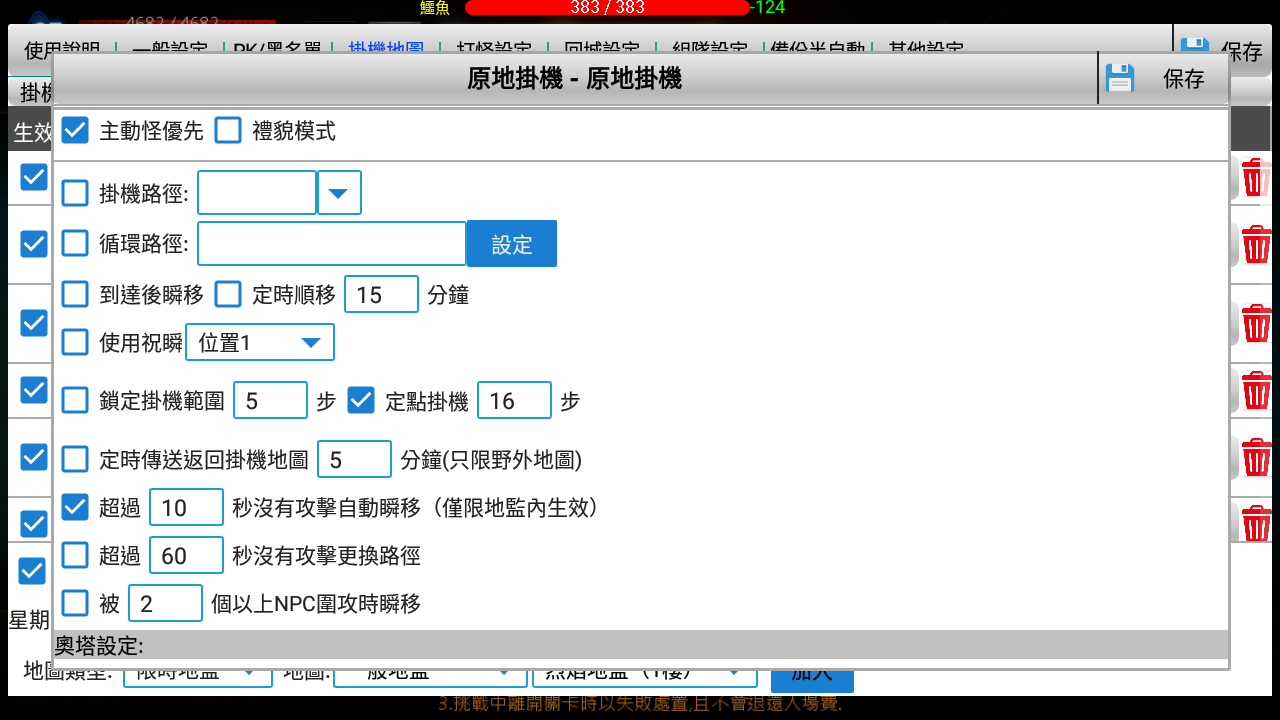Click the seconds field showing 60
The width and height of the screenshot is (1280, 720).
pyautogui.click(x=187, y=555)
